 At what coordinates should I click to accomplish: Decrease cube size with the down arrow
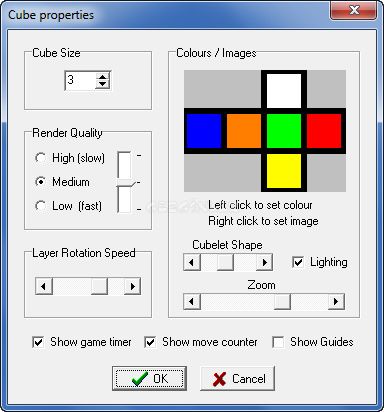click(x=102, y=84)
